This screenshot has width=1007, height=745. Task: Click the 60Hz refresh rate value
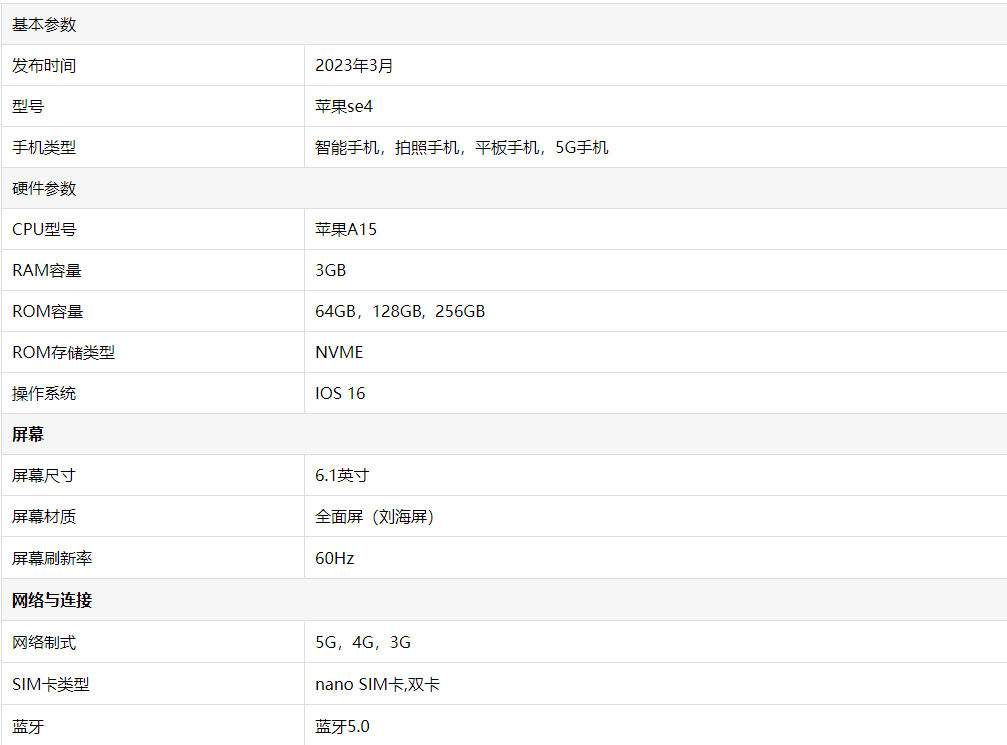click(x=335, y=558)
